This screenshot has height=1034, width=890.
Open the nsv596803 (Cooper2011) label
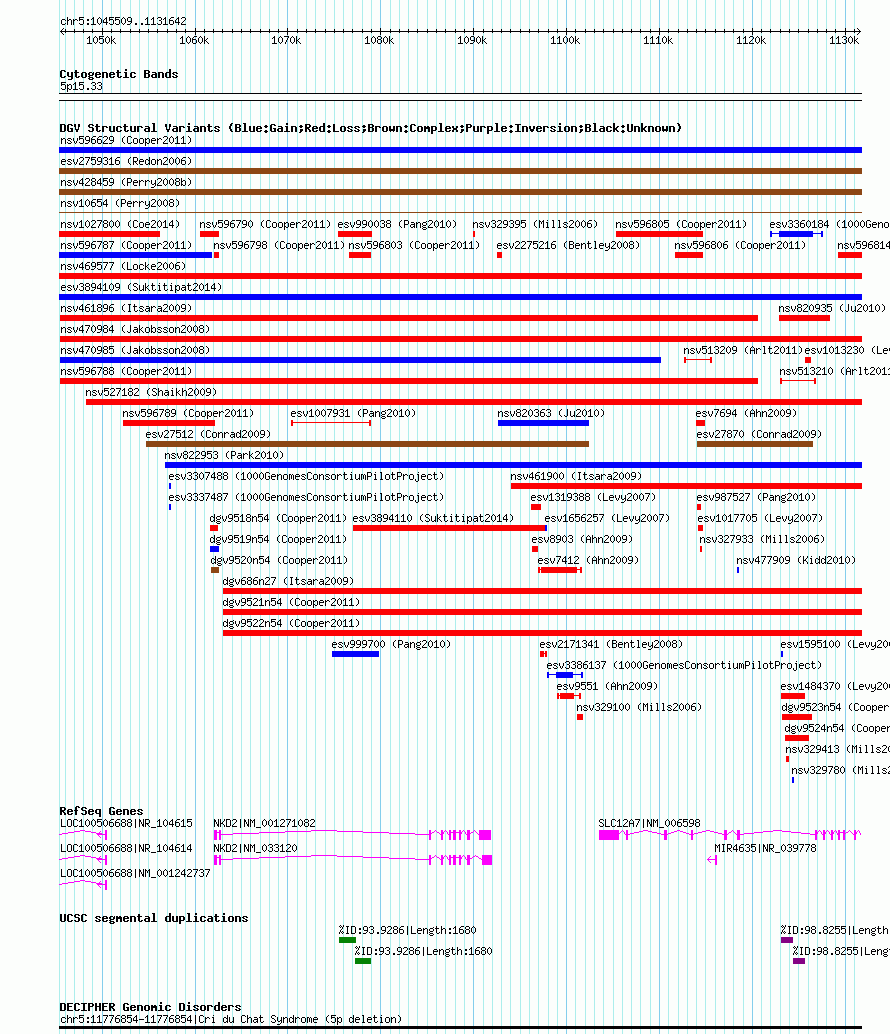point(414,245)
